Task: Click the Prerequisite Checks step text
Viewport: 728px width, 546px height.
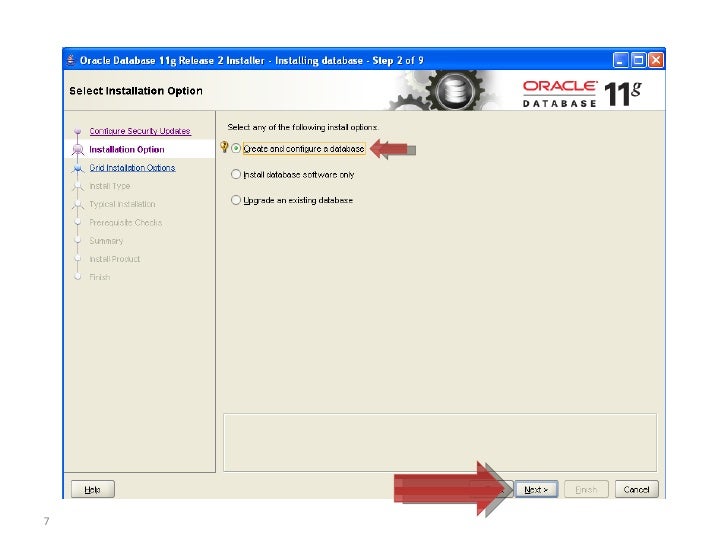Action: (x=125, y=222)
